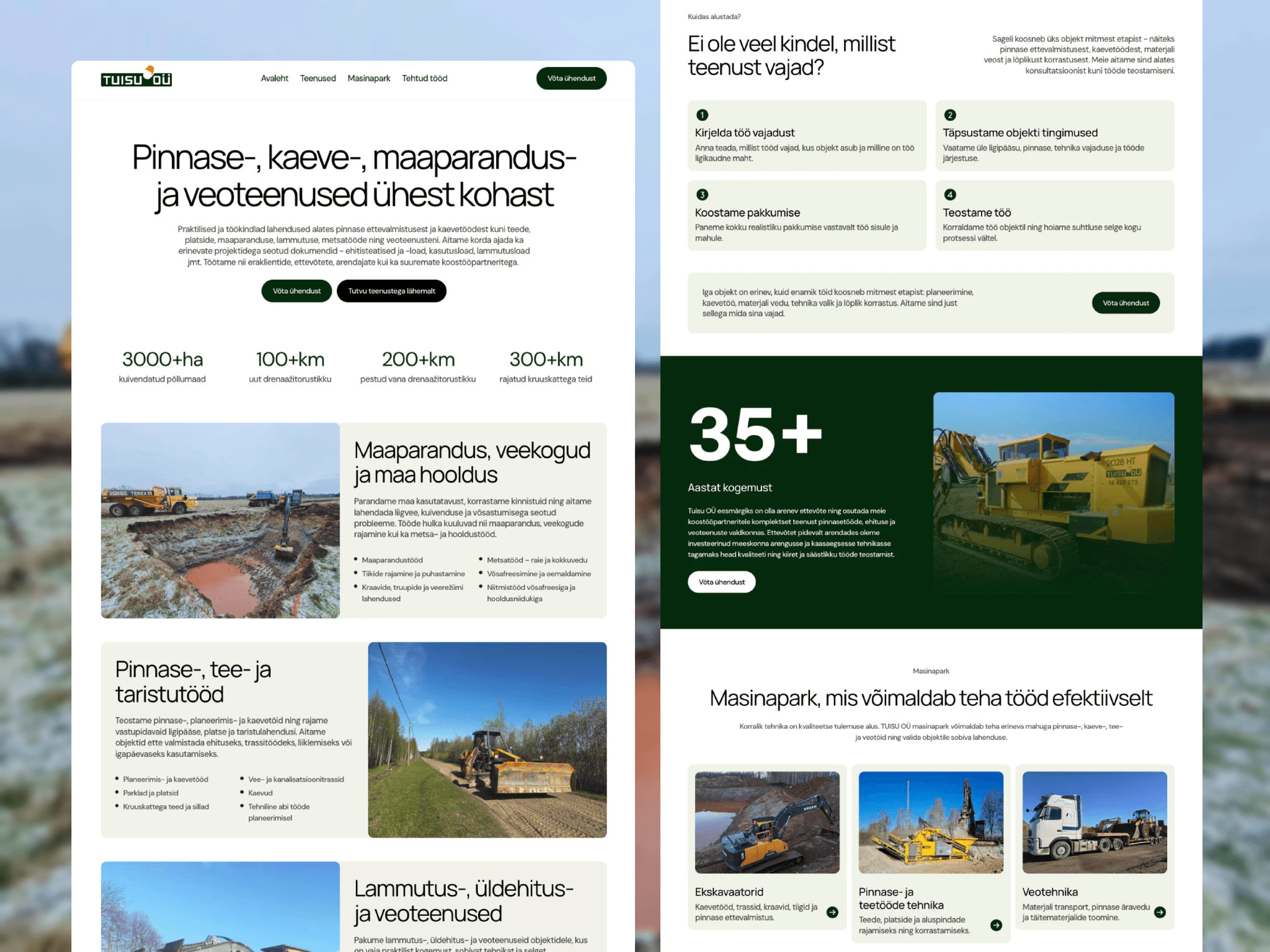Select step 2 badge Täpsustame objekti tingimused
Image resolution: width=1270 pixels, height=952 pixels.
click(x=950, y=115)
